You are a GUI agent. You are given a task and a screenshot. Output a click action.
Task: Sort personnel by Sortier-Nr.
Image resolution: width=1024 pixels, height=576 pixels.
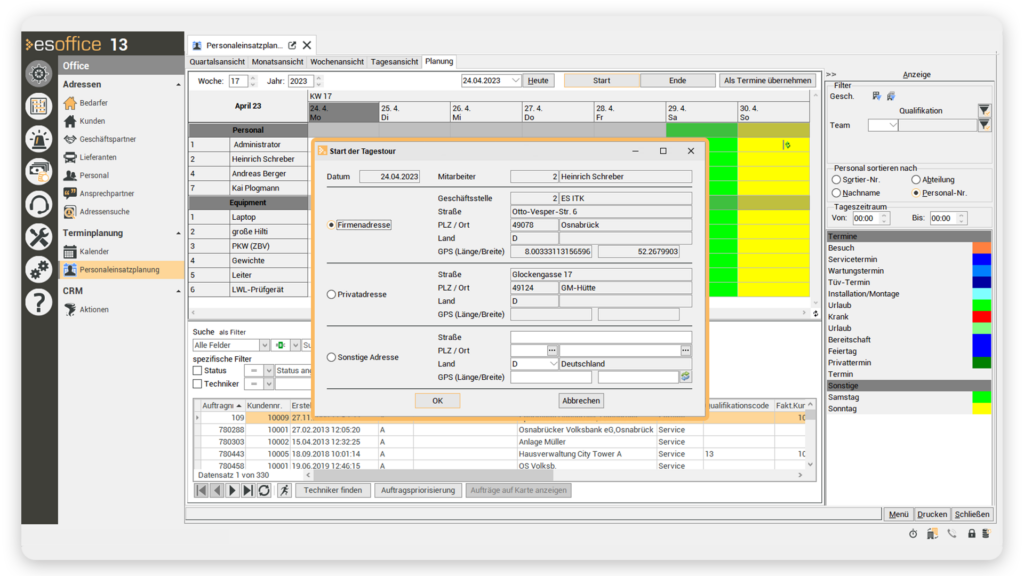pos(836,180)
